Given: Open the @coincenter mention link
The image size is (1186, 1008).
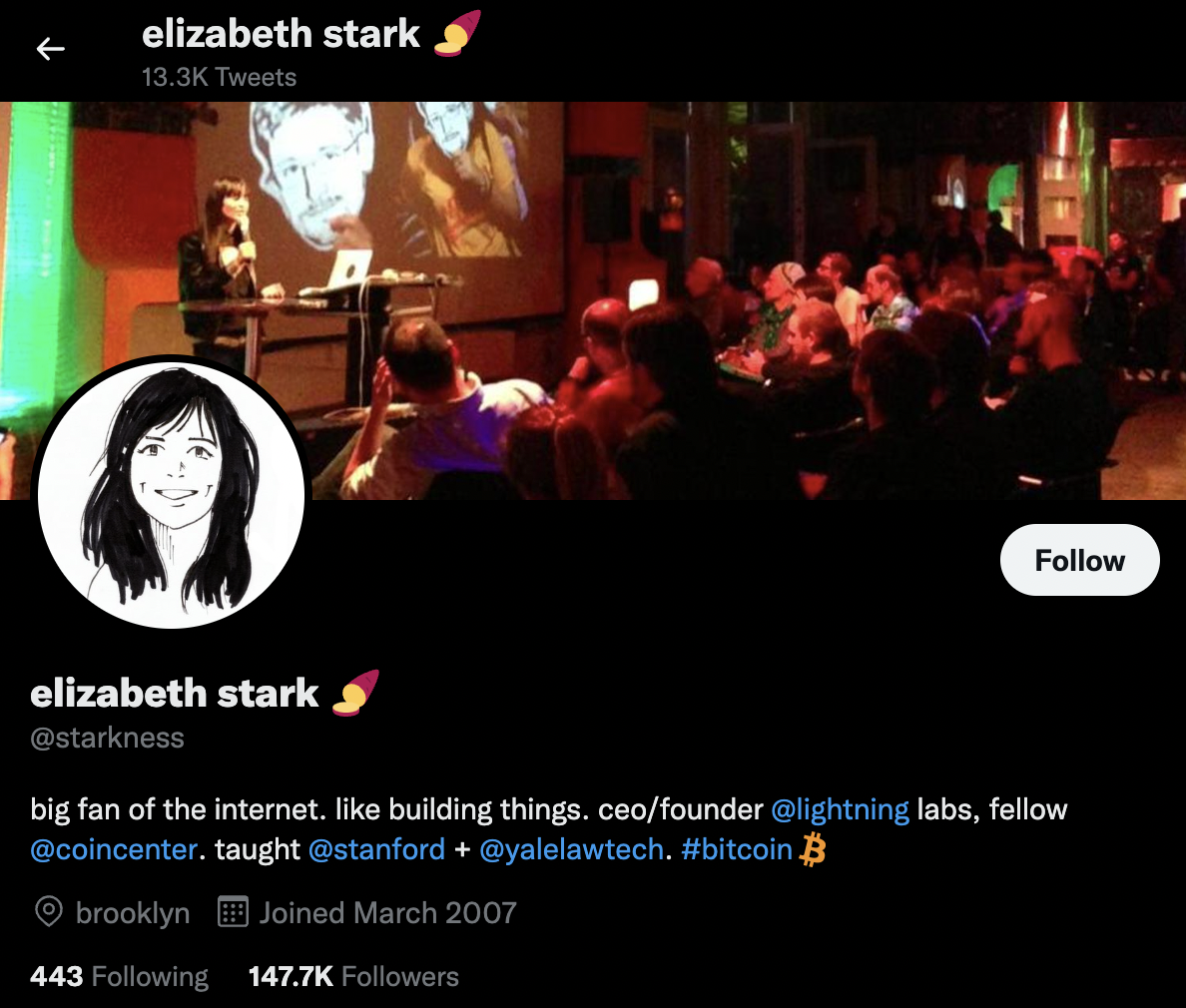Looking at the screenshot, I should [x=114, y=850].
